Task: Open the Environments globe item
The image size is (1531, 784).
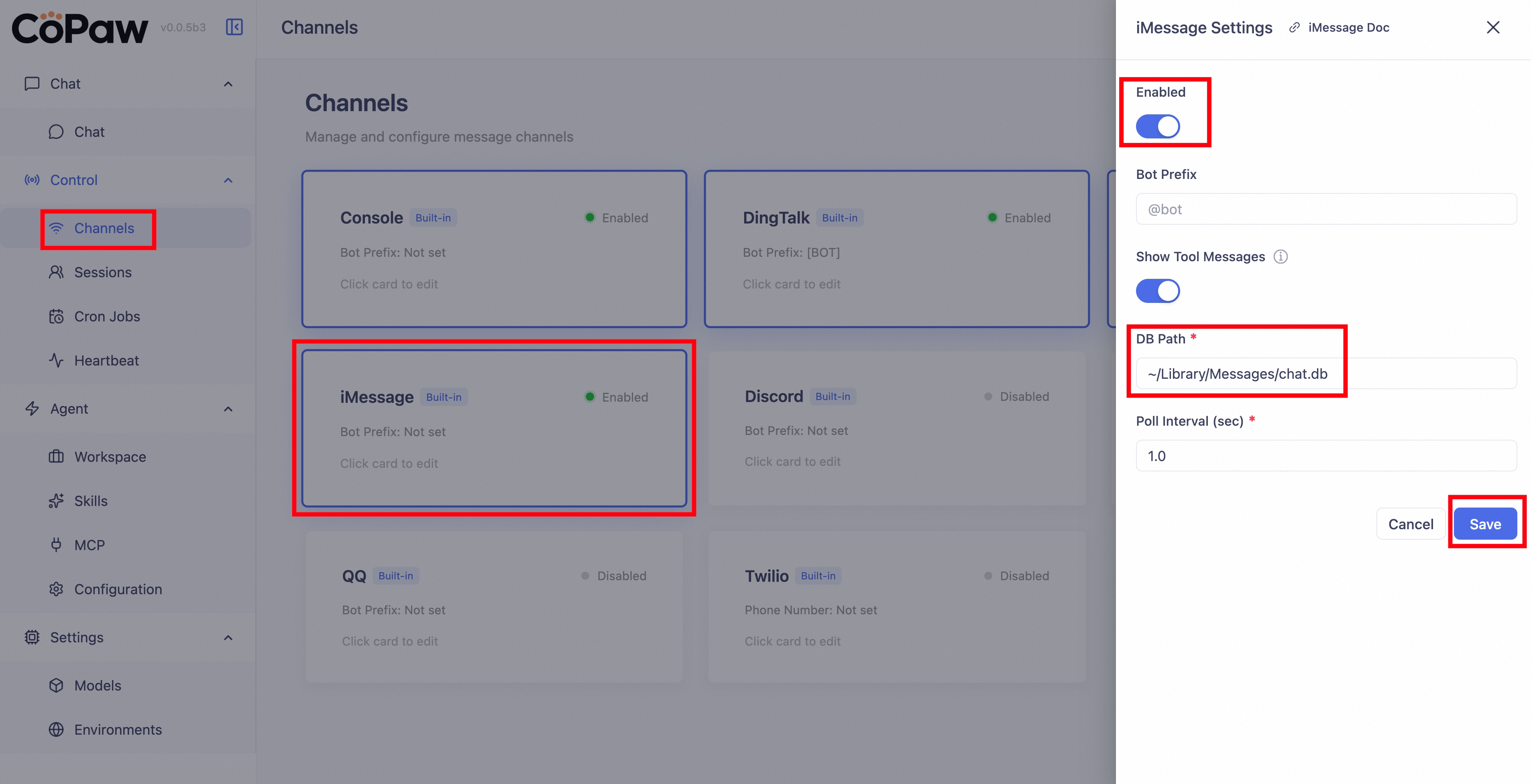Action: 118,729
